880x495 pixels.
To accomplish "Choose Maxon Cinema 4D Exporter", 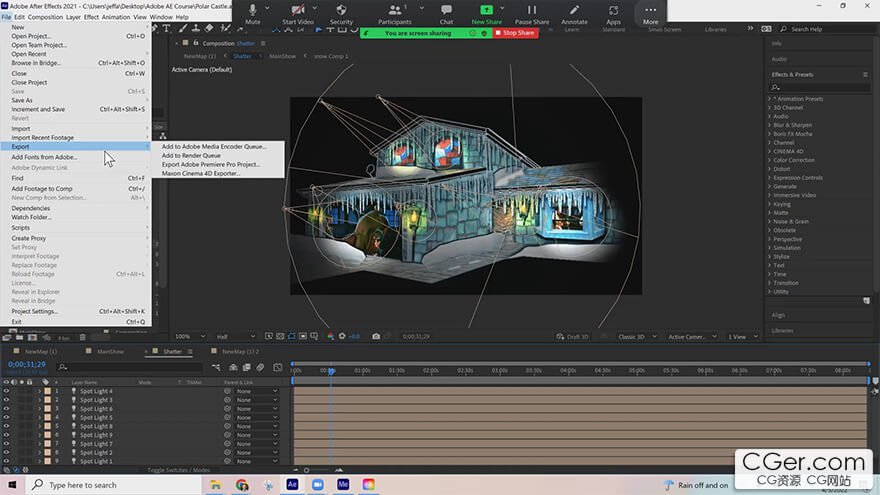I will pyautogui.click(x=200, y=173).
